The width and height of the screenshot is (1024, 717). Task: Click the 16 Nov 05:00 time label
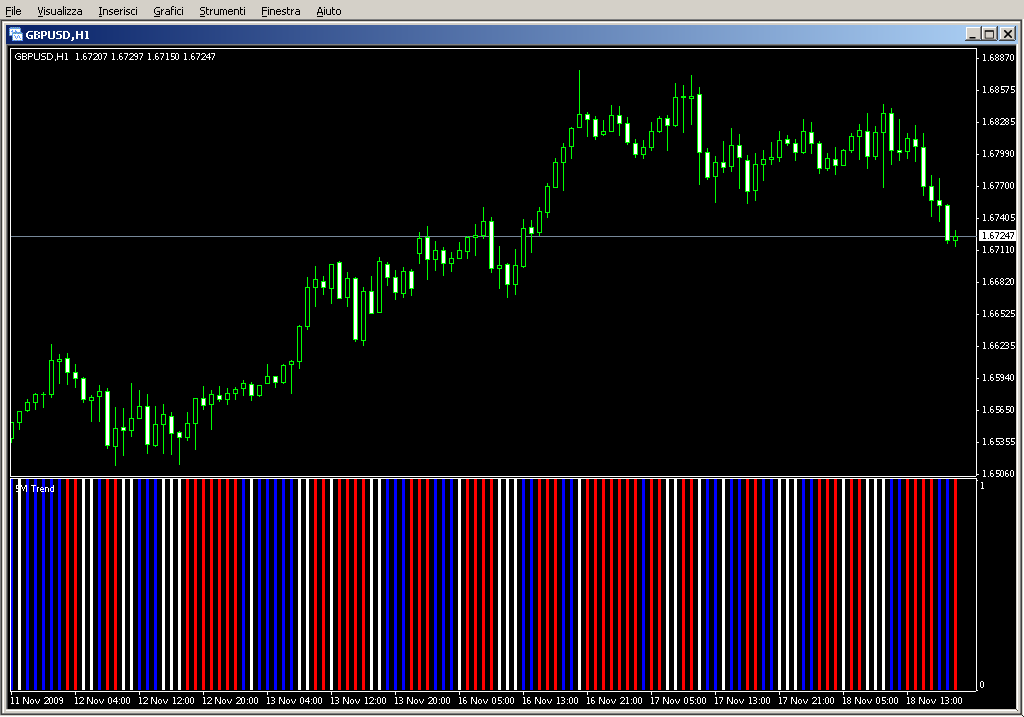(x=486, y=701)
